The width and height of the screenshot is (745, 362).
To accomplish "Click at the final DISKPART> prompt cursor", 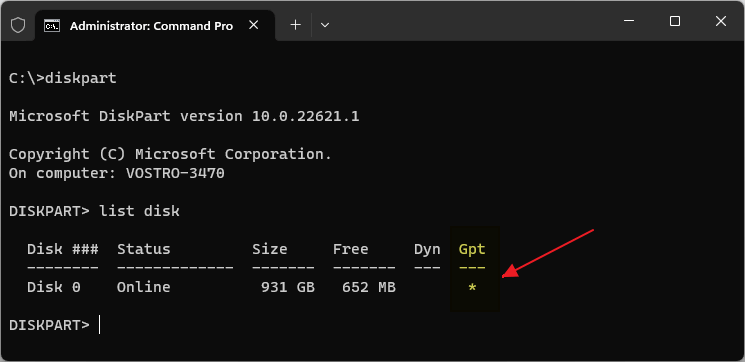I will [x=99, y=325].
